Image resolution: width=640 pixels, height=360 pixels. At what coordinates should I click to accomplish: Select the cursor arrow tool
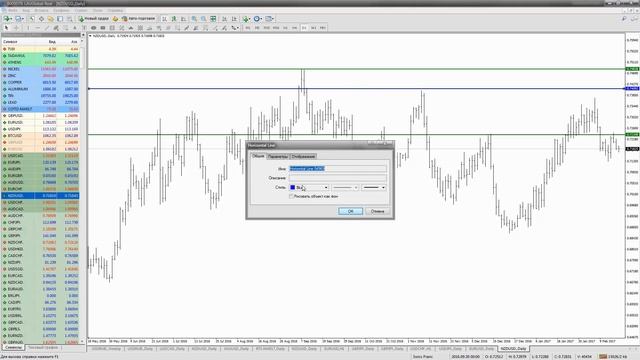pyautogui.click(x=6, y=28)
